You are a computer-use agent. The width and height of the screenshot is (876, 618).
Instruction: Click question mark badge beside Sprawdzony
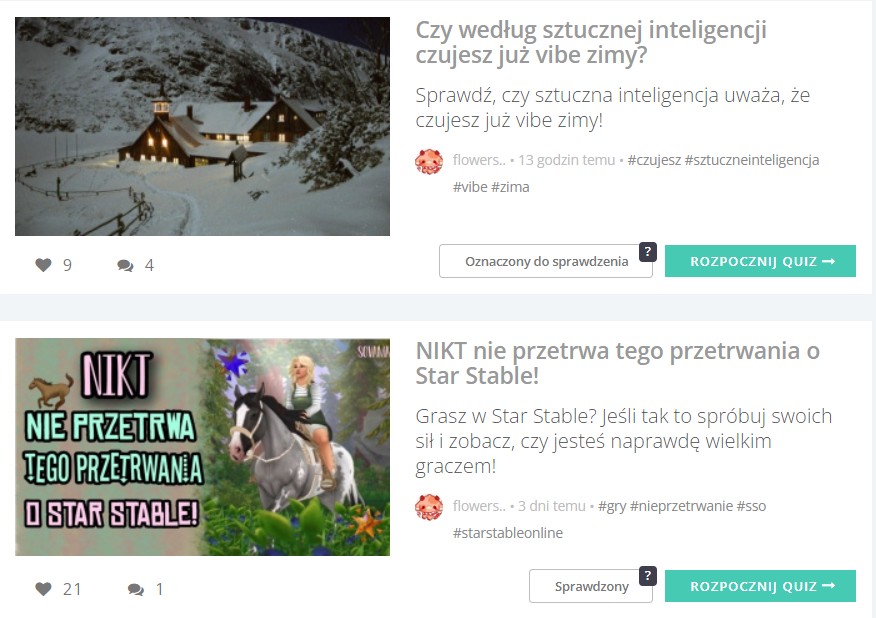pos(648,576)
